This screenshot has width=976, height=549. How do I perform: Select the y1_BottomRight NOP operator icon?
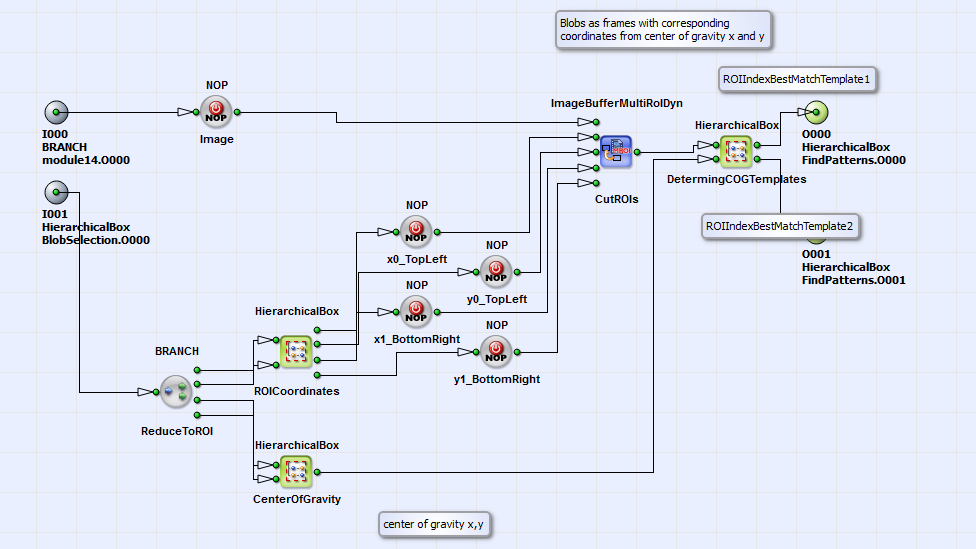click(x=496, y=352)
